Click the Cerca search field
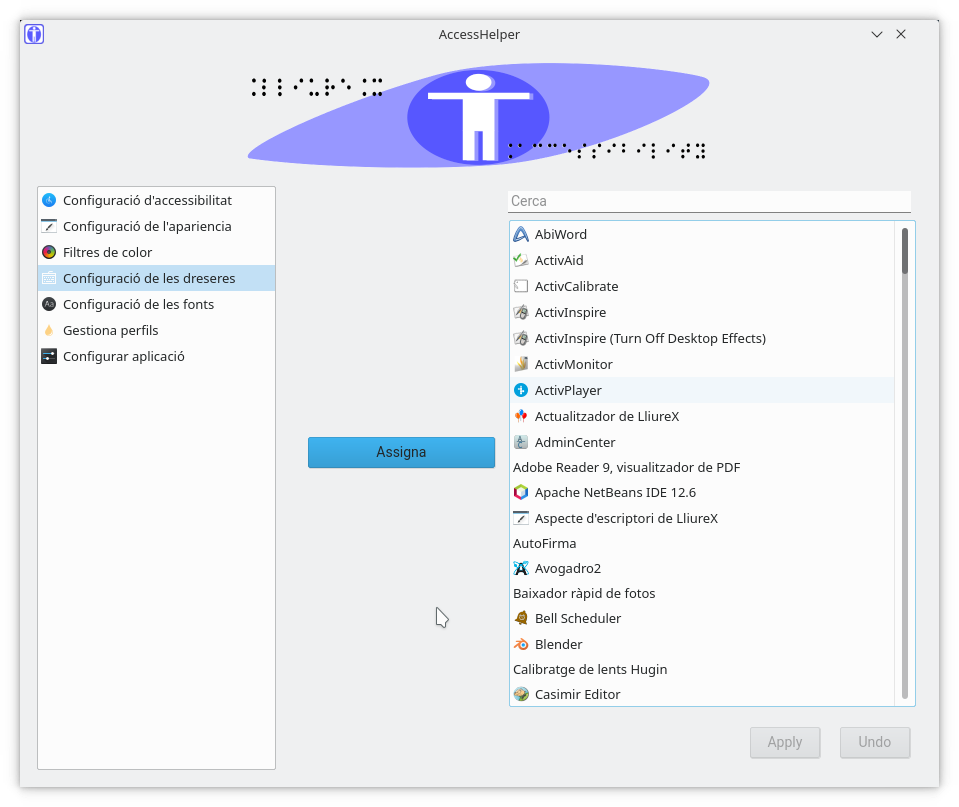Screen dimensions: 959x807 [709, 201]
